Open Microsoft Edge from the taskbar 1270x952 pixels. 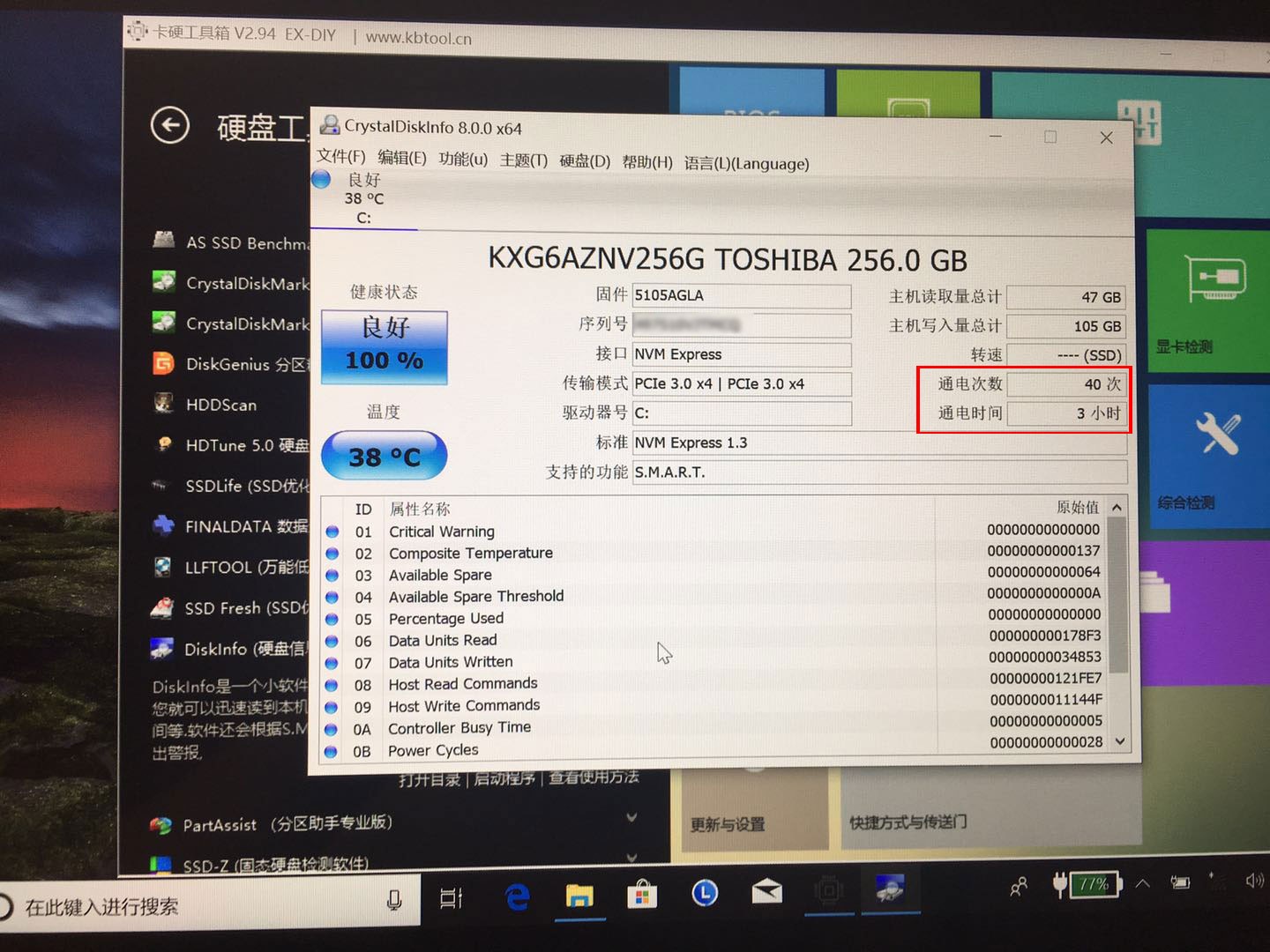pos(517,897)
